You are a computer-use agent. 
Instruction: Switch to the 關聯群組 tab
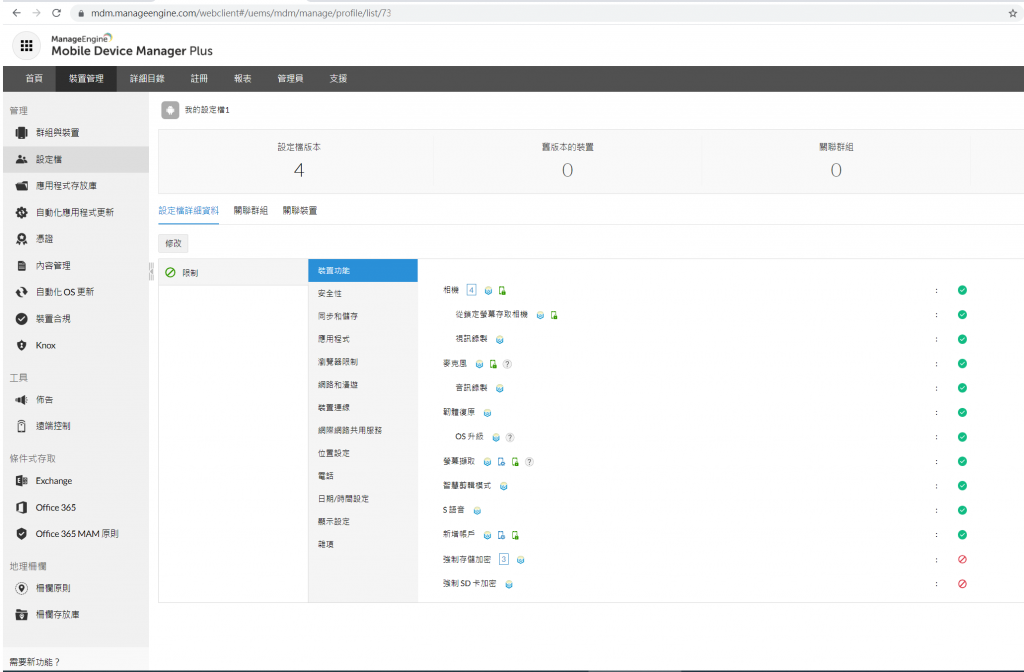tap(251, 211)
